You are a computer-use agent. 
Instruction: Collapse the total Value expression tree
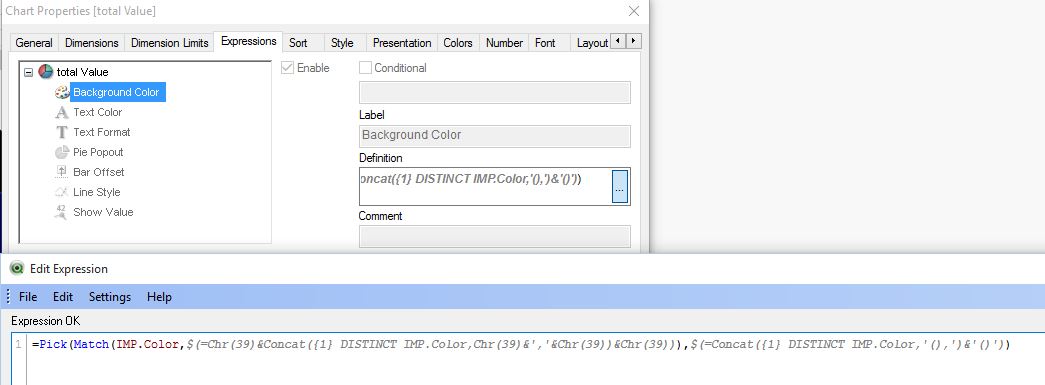coord(28,72)
